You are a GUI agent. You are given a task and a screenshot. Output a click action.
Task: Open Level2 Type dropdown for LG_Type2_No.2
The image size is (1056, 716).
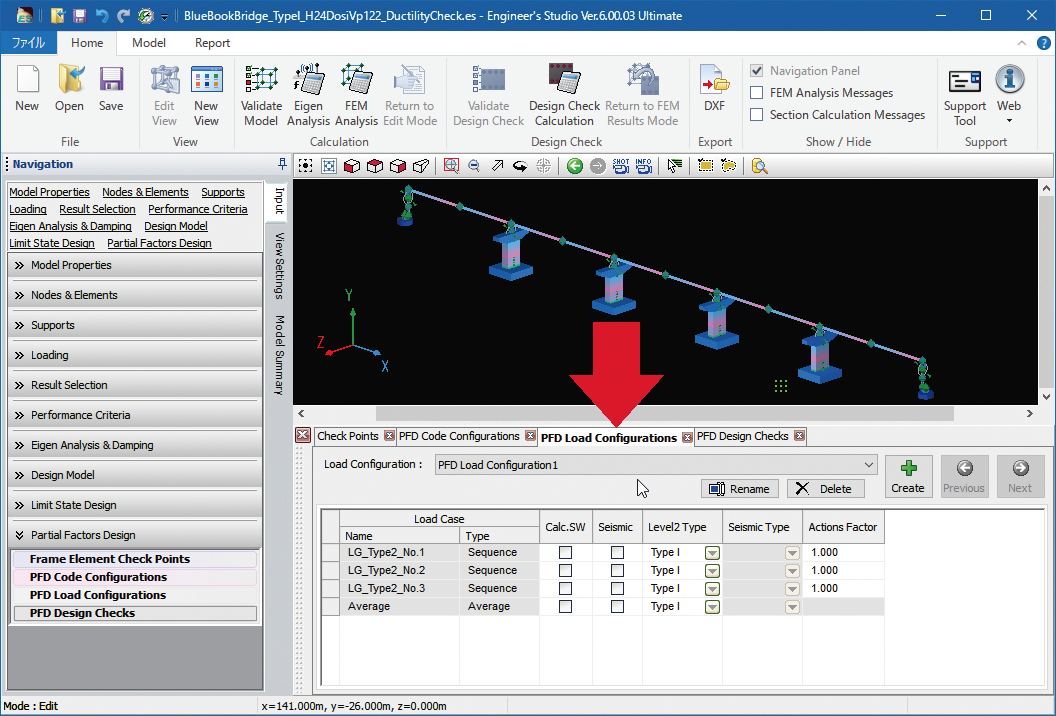[713, 570]
